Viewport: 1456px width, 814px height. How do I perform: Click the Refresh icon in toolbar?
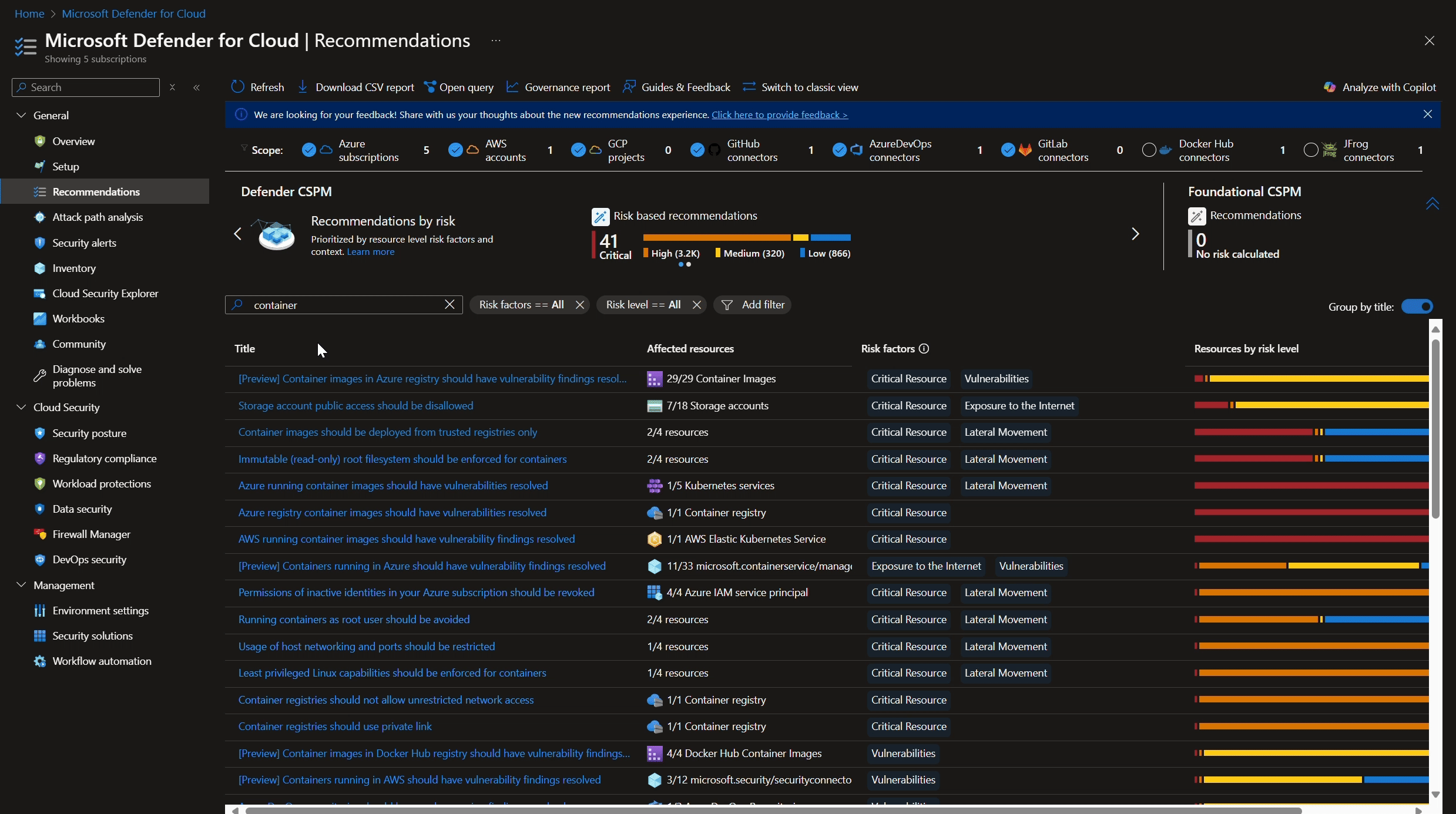pyautogui.click(x=238, y=87)
